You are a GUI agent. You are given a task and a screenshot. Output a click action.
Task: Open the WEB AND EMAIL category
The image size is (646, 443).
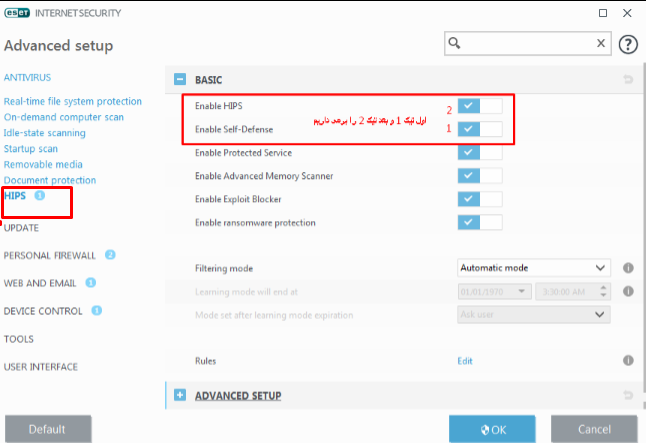(x=40, y=283)
